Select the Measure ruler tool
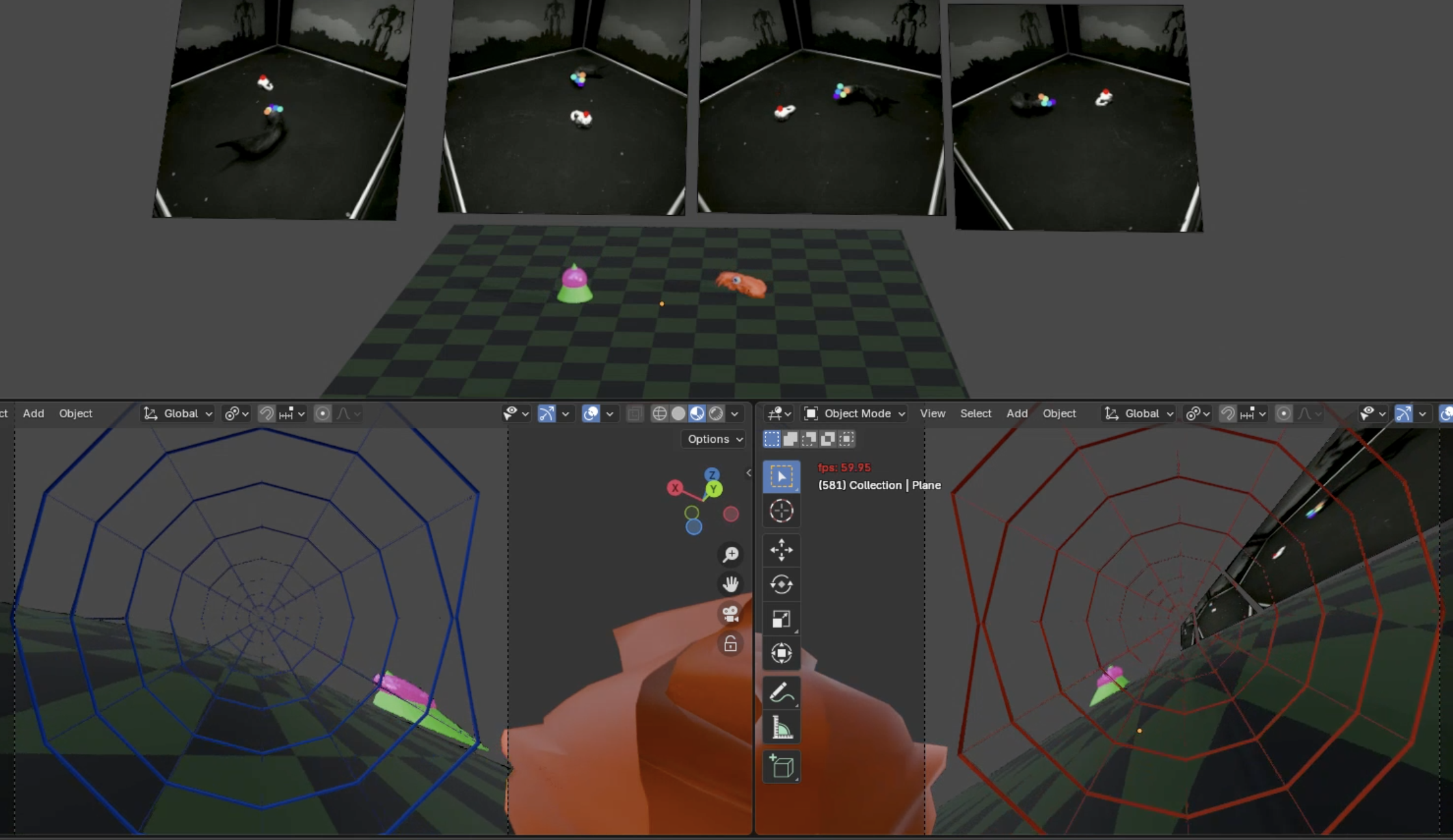The height and width of the screenshot is (840, 1453). 781,728
